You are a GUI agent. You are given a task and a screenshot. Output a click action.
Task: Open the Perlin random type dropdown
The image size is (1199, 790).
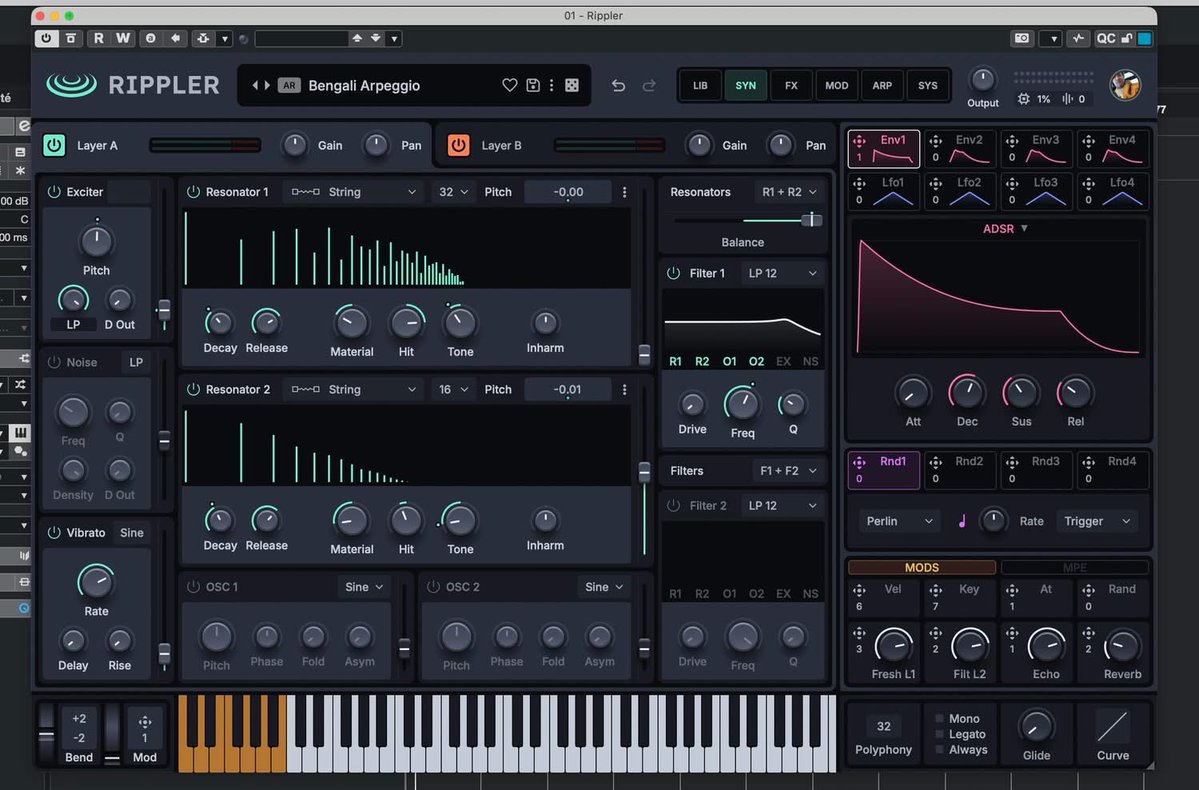coord(899,521)
